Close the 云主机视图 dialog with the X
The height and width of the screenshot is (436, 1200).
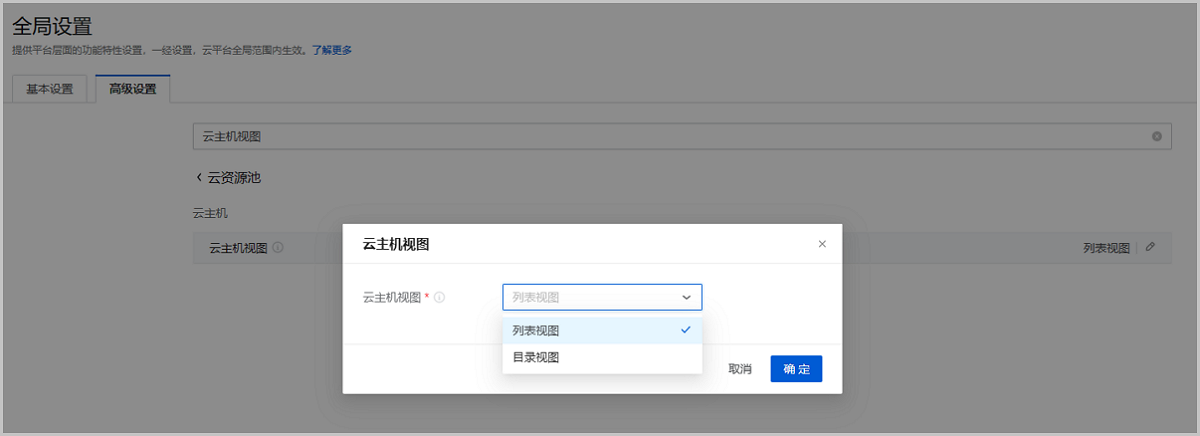(822, 244)
